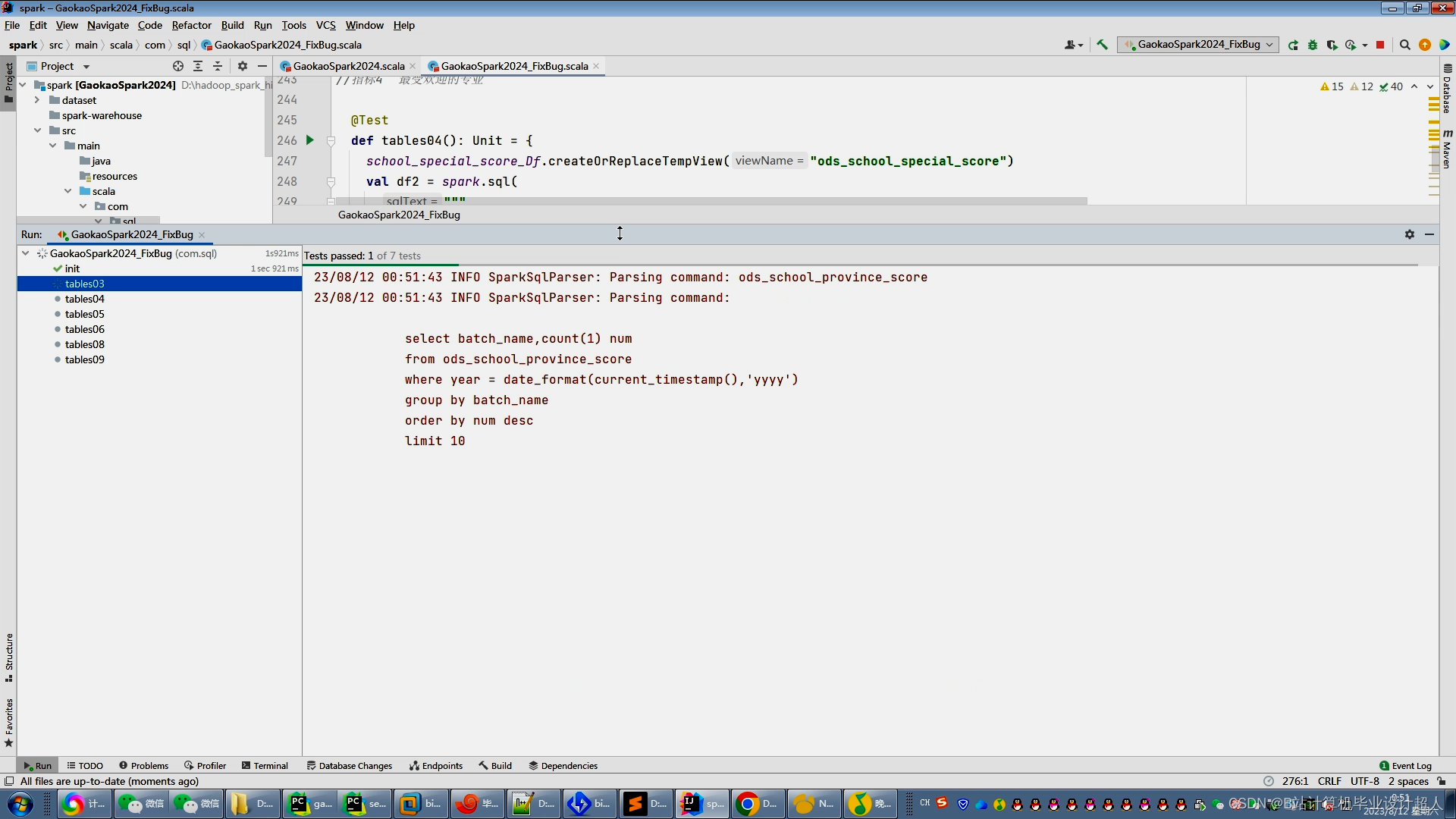Select resources folder in Project tree
The image size is (1456, 819).
(x=115, y=176)
